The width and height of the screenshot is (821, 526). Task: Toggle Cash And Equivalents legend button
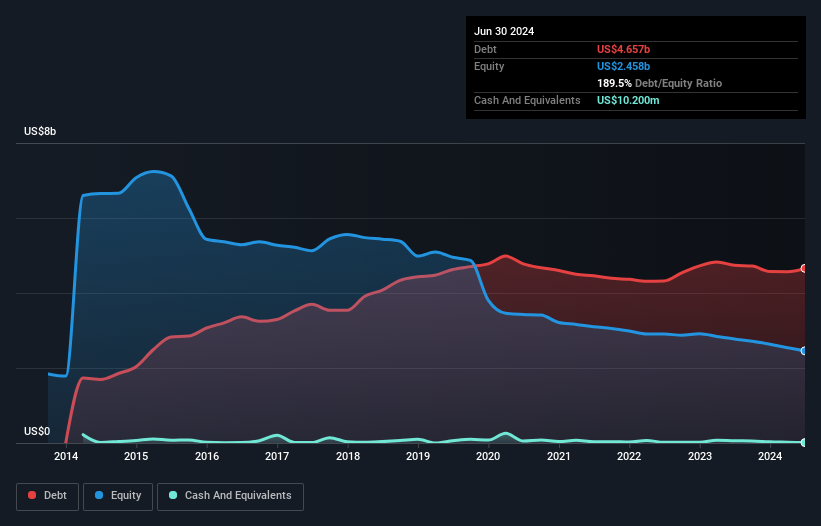click(x=230, y=496)
